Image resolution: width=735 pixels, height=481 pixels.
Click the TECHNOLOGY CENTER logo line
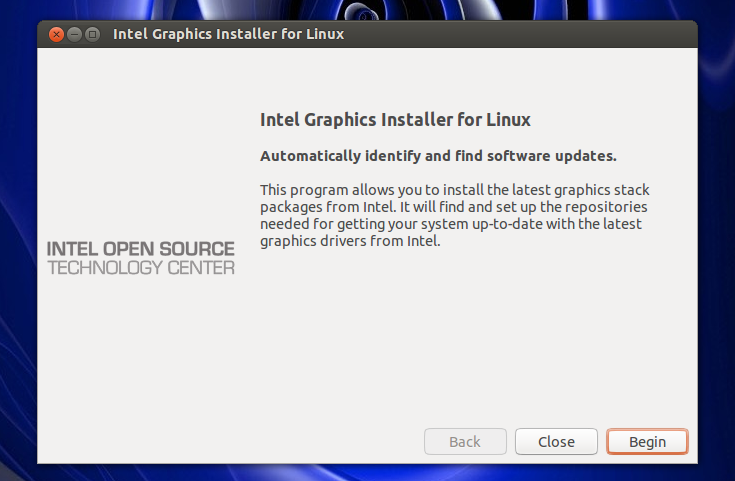[141, 268]
